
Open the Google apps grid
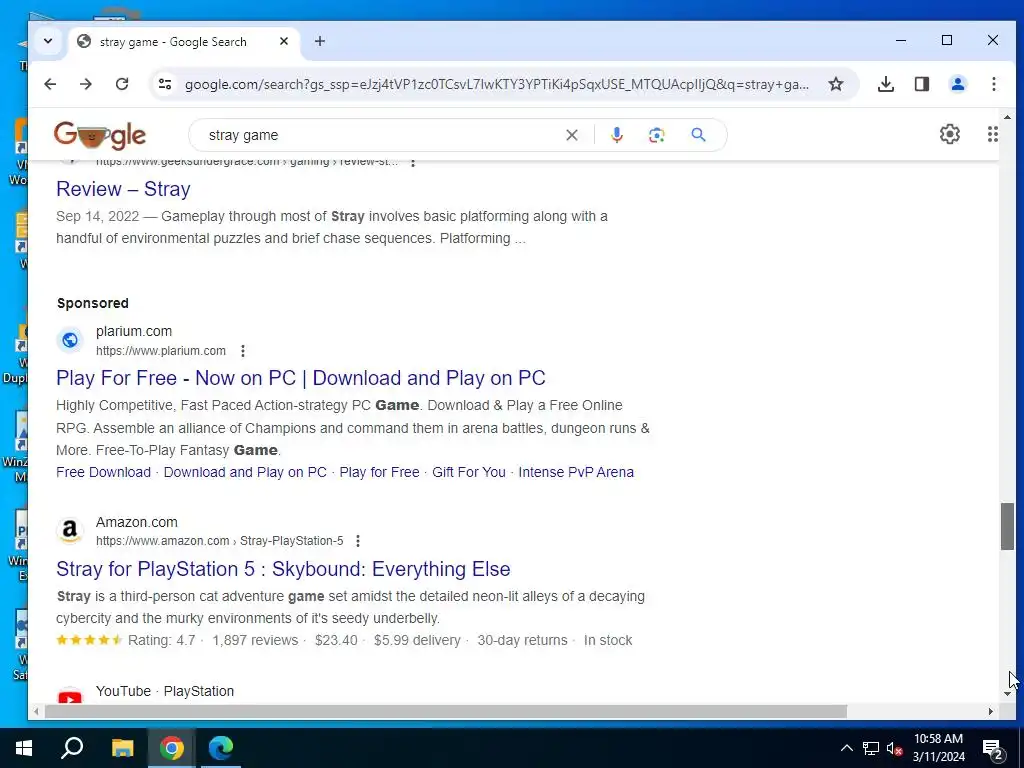point(992,135)
